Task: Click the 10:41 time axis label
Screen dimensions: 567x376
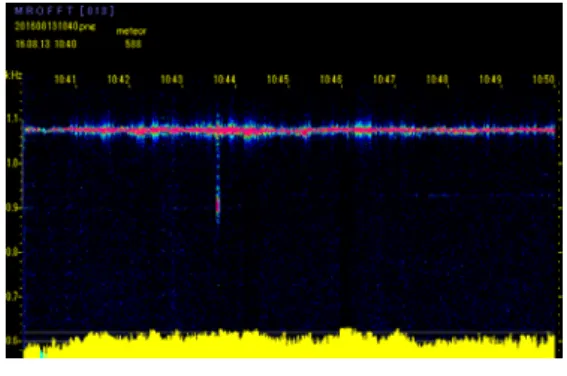Action: point(65,79)
